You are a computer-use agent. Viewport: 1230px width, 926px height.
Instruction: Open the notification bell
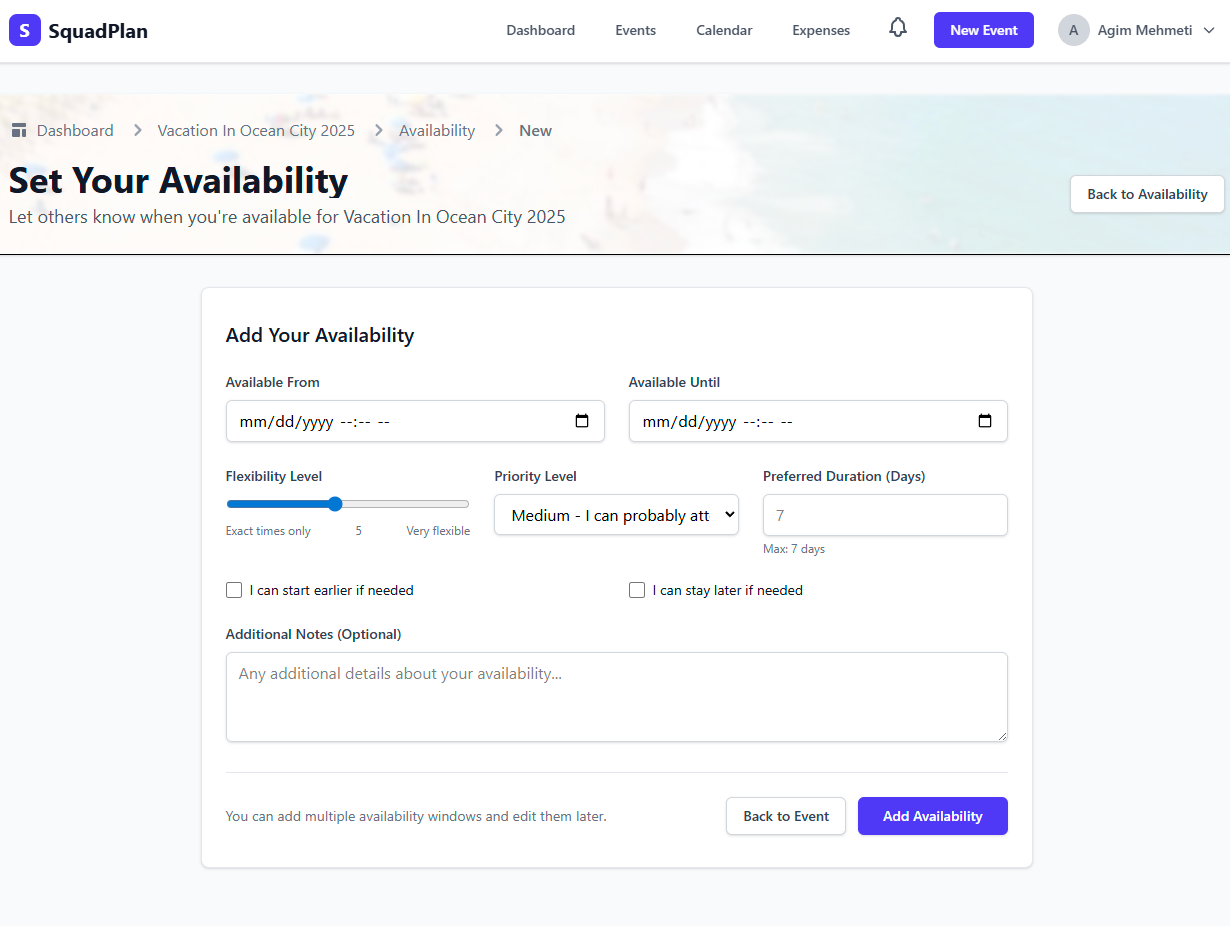(x=897, y=29)
